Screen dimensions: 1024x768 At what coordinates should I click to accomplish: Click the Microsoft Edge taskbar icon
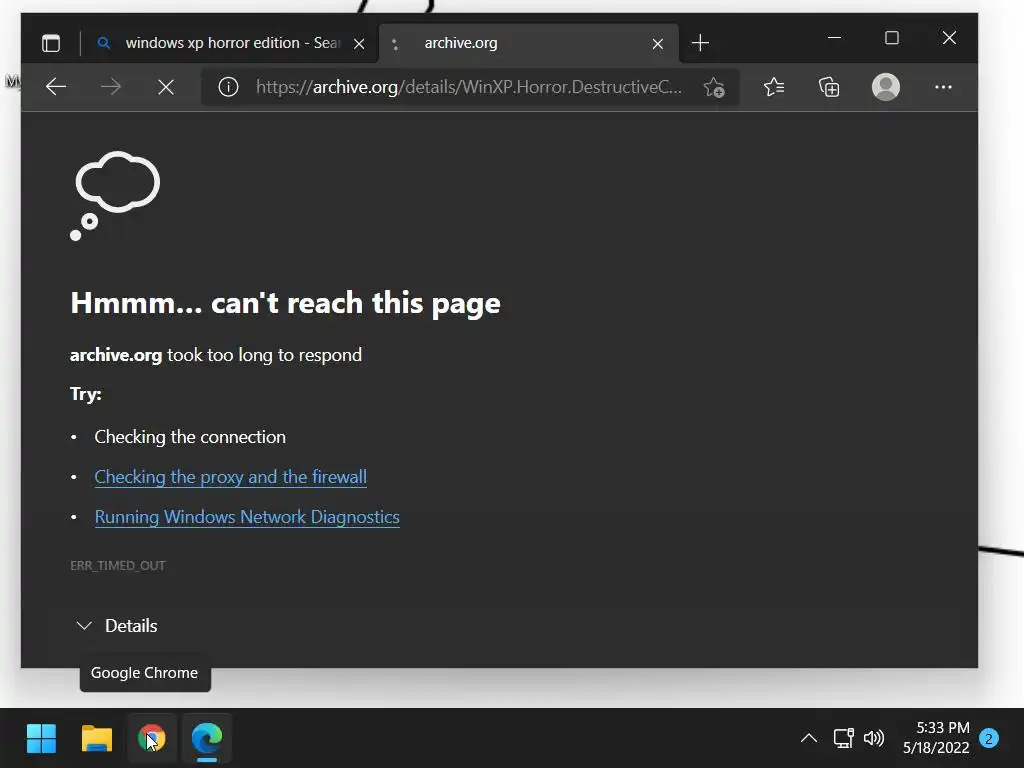tap(206, 739)
